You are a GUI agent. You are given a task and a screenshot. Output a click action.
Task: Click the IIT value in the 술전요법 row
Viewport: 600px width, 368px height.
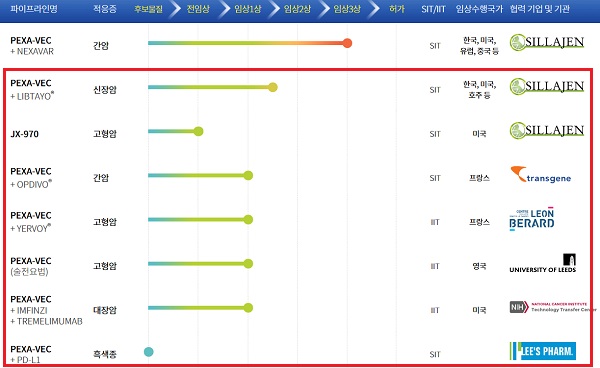[x=435, y=266]
